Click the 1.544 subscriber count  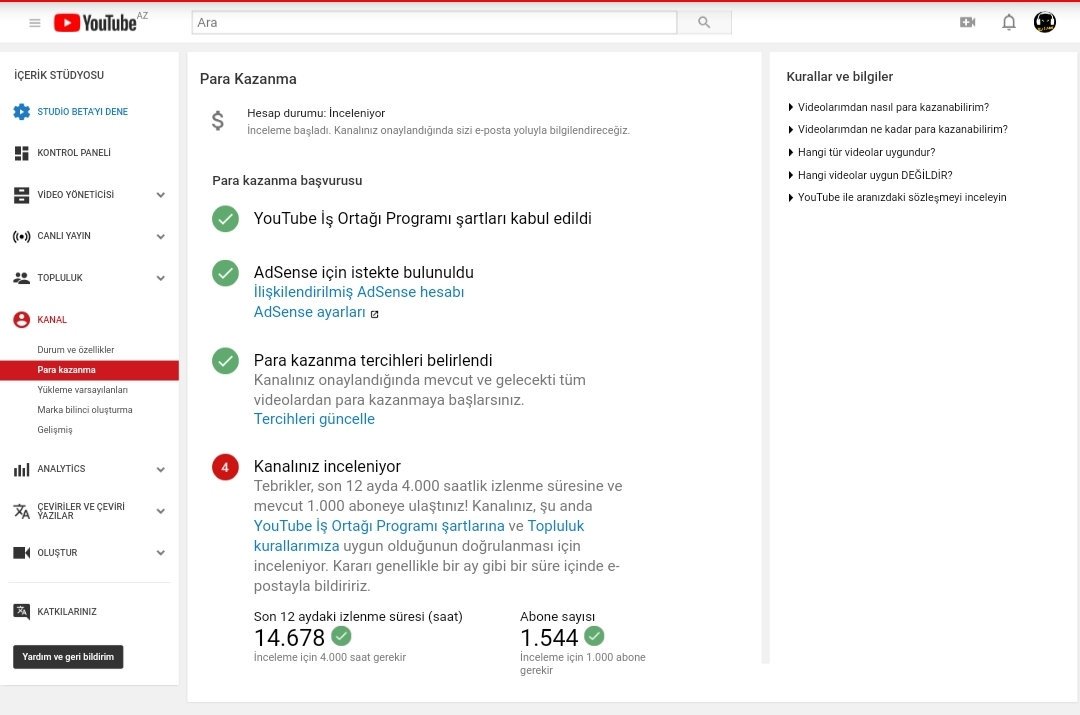click(x=549, y=638)
